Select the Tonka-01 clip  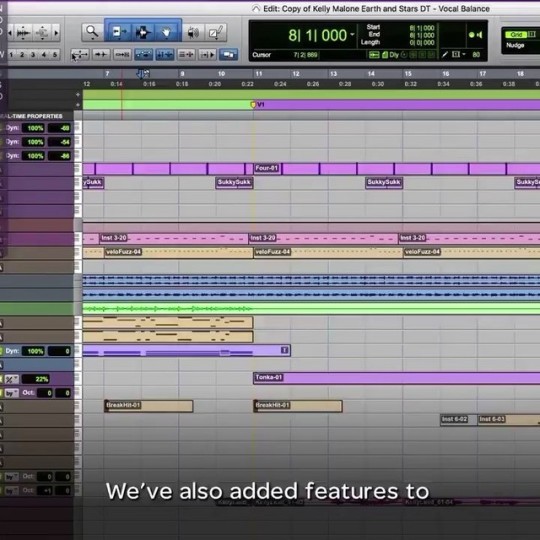[396, 378]
